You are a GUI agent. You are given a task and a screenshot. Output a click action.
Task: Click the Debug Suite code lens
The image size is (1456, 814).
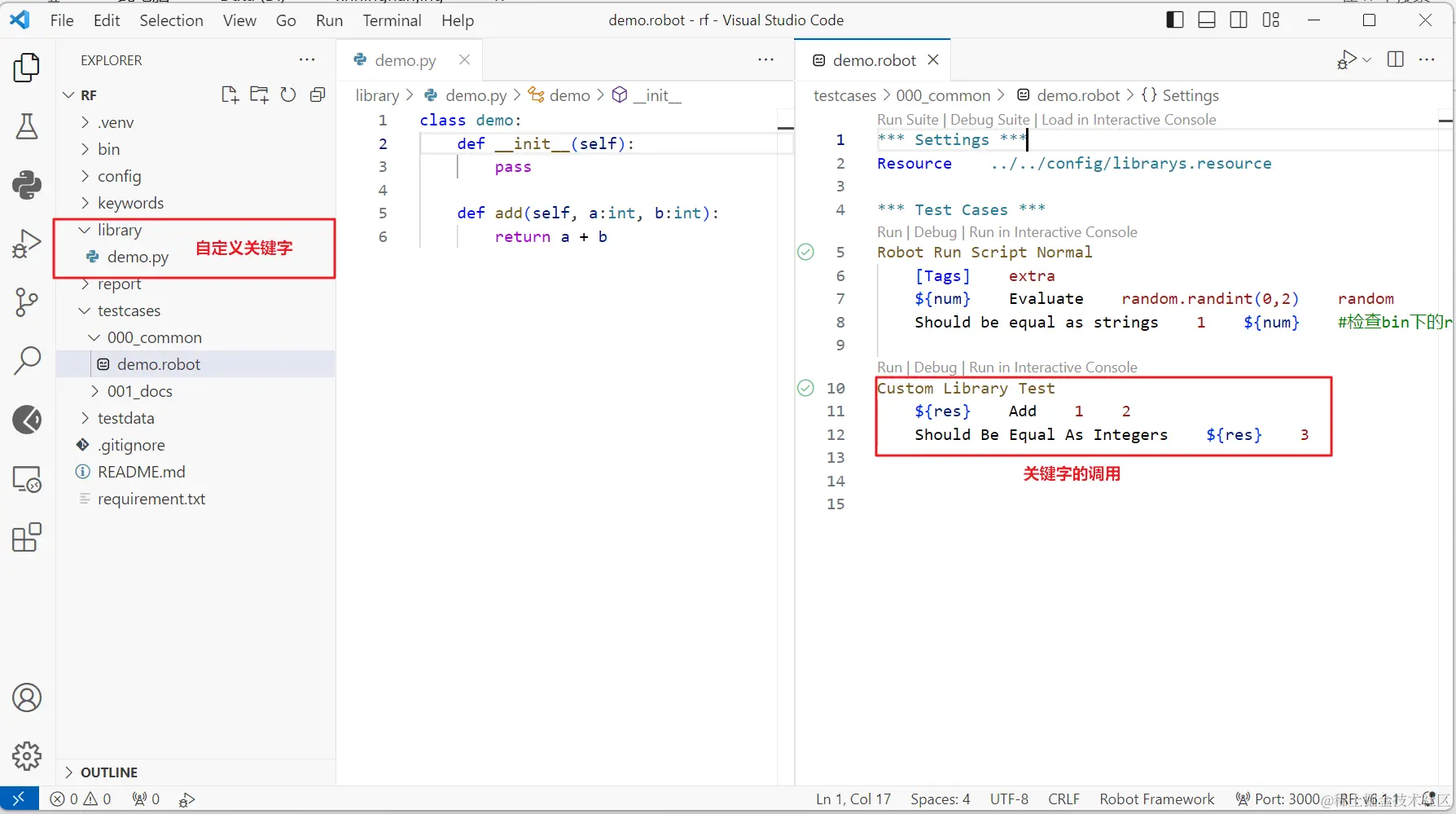tap(989, 120)
